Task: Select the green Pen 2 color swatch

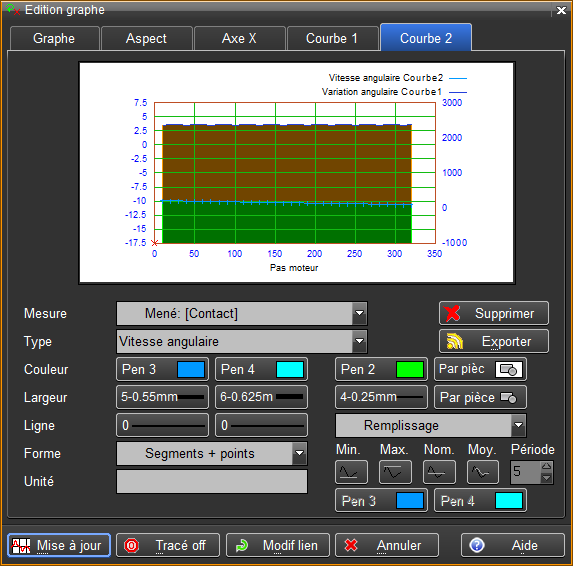Action: pyautogui.click(x=410, y=369)
